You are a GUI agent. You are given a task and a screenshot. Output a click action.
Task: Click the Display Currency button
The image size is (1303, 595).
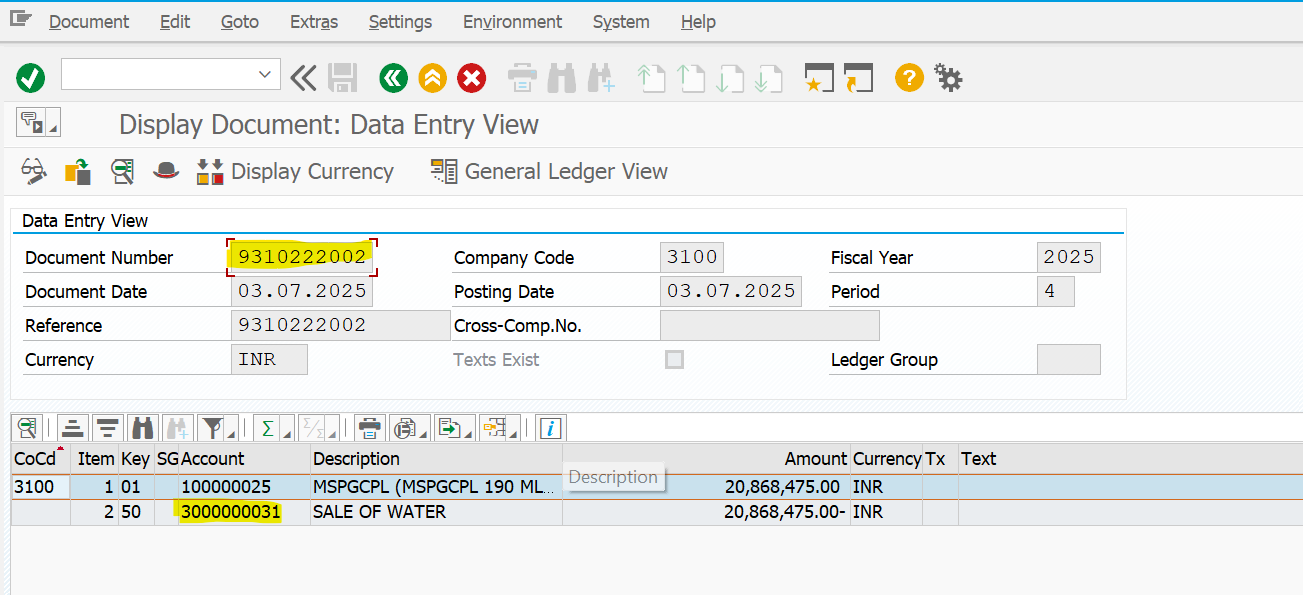coord(295,171)
